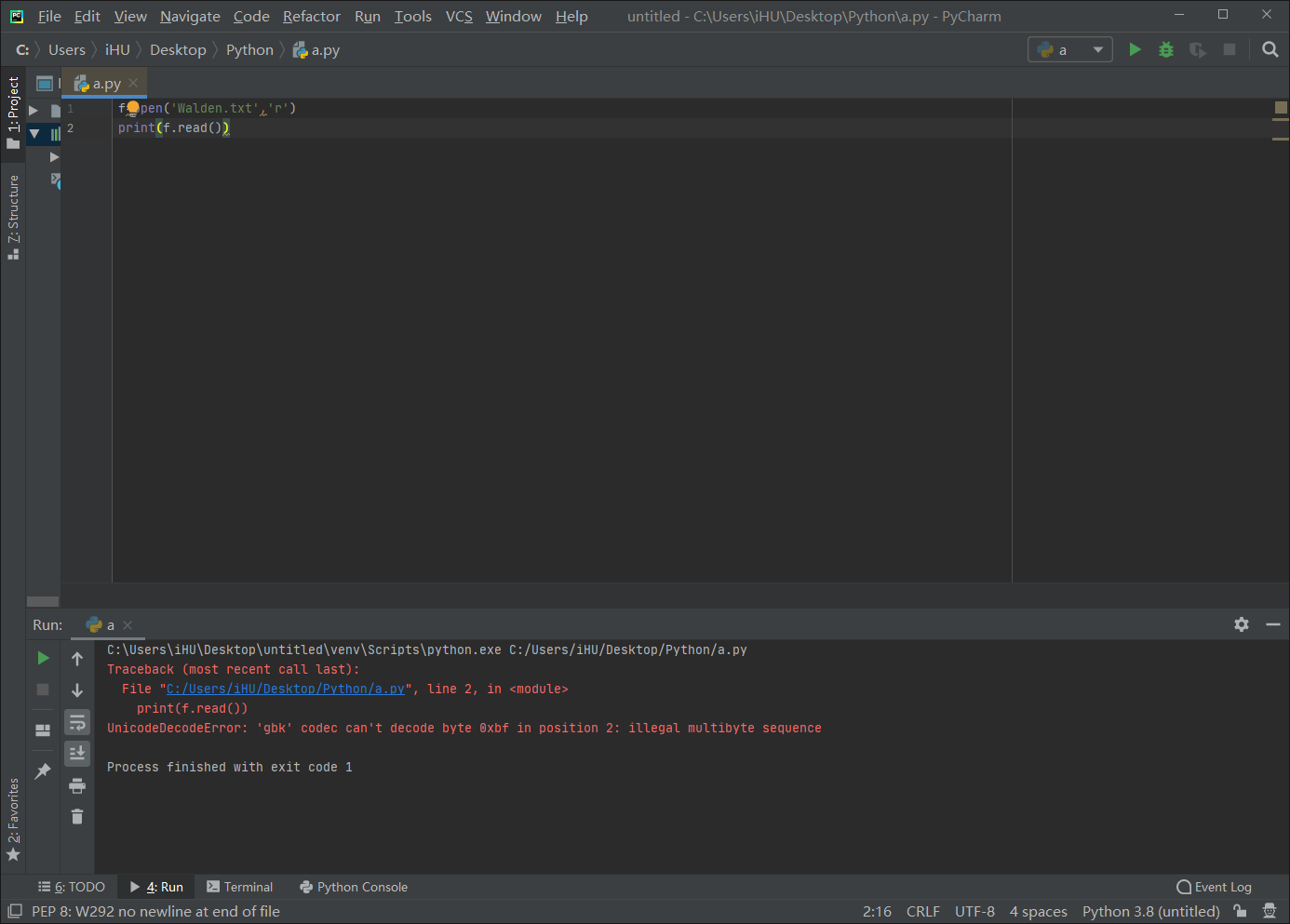The image size is (1290, 924).
Task: Click the 4: Run tool window button
Action: 156,887
